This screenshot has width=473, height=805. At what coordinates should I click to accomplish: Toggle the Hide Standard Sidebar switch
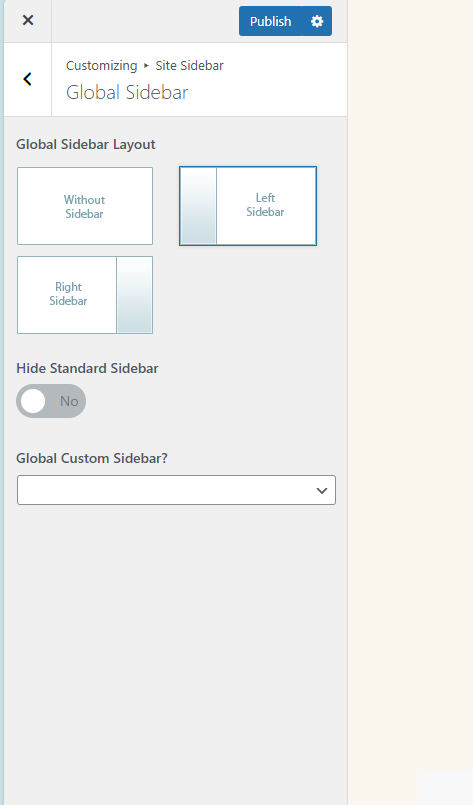click(51, 401)
